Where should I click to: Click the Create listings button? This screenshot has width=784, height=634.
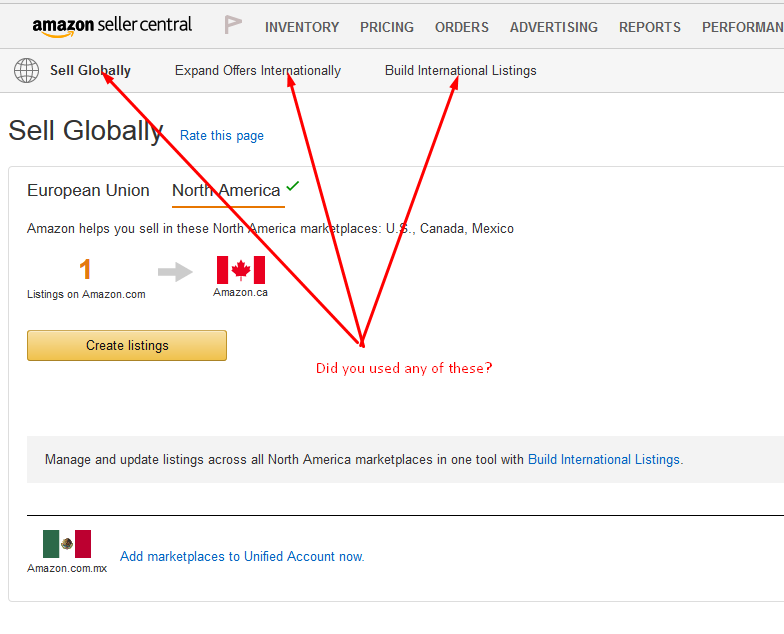click(127, 346)
